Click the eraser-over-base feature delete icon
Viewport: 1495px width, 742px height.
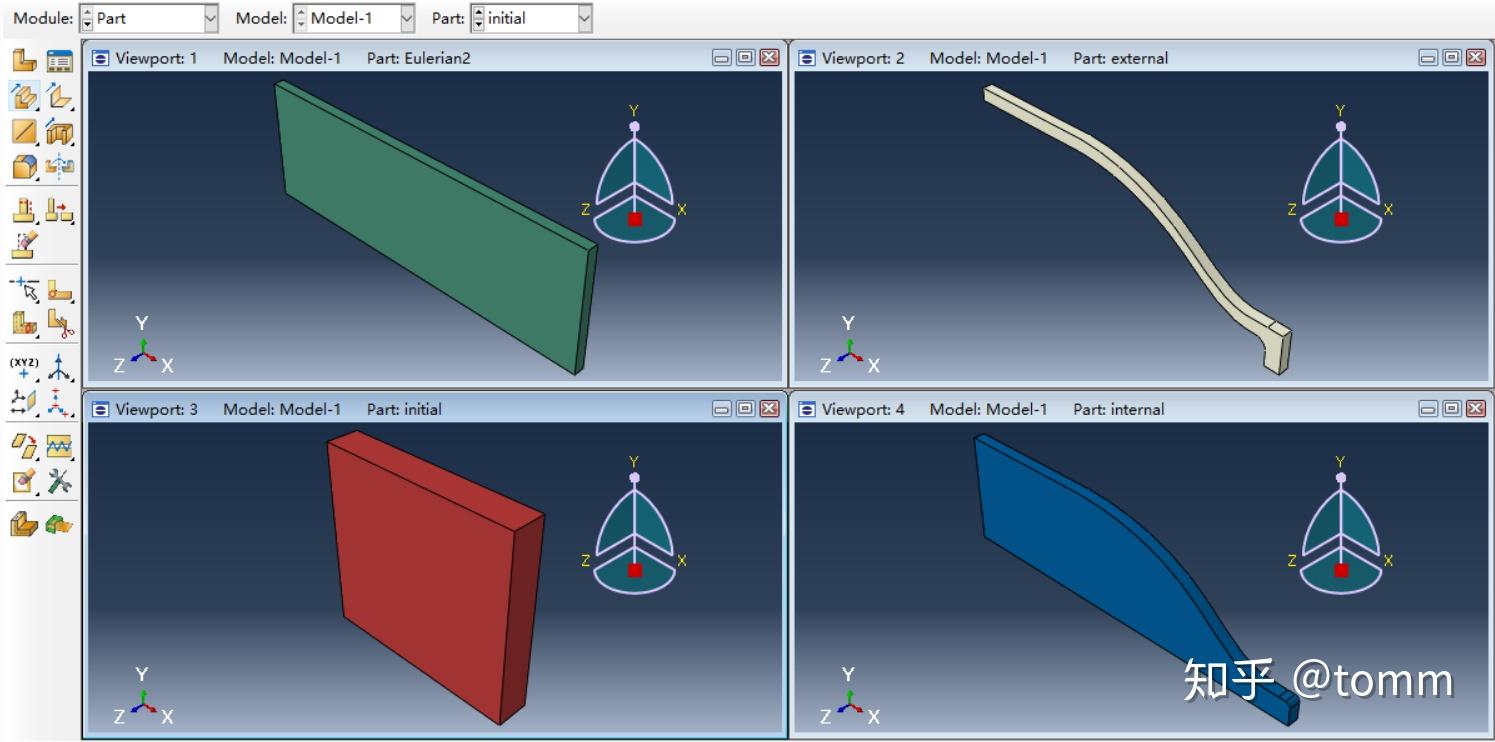(x=24, y=245)
